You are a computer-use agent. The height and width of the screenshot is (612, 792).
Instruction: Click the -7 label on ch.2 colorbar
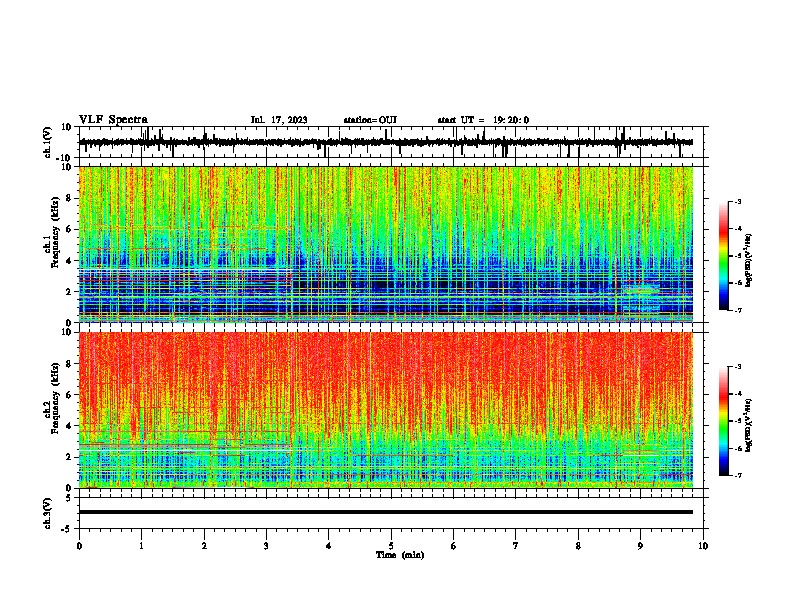tap(738, 476)
